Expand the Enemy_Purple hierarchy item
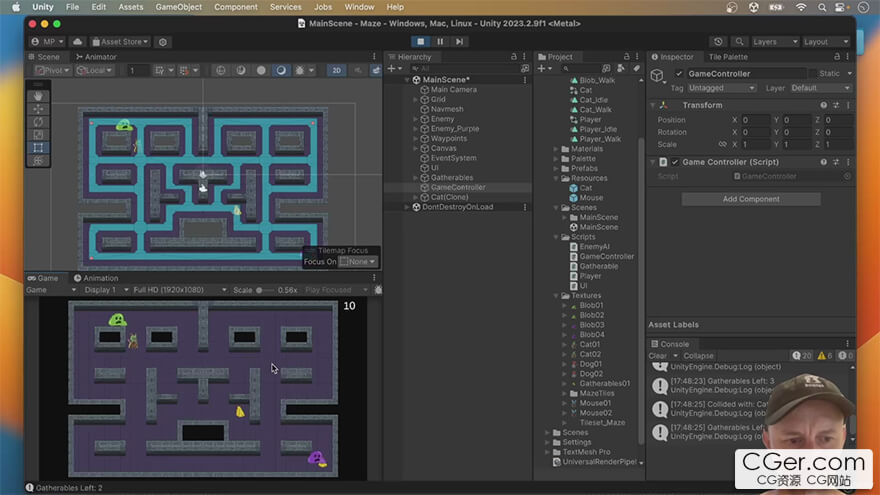This screenshot has height=495, width=880. (x=416, y=129)
